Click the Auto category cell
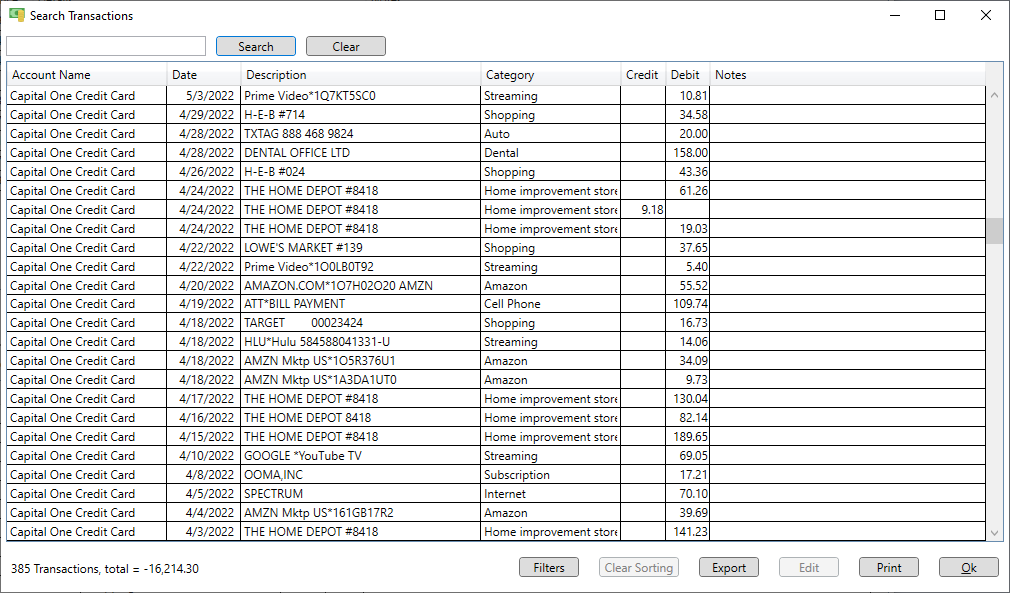The image size is (1010, 593). 551,134
